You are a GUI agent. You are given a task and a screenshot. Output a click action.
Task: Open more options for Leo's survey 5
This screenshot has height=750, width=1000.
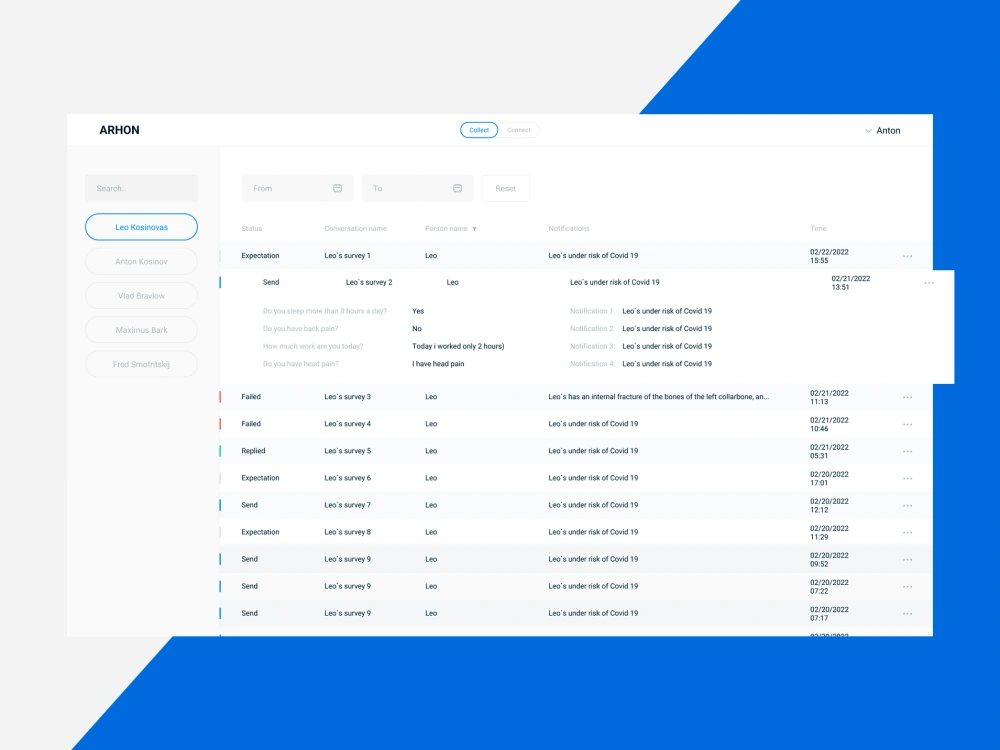[908, 452]
